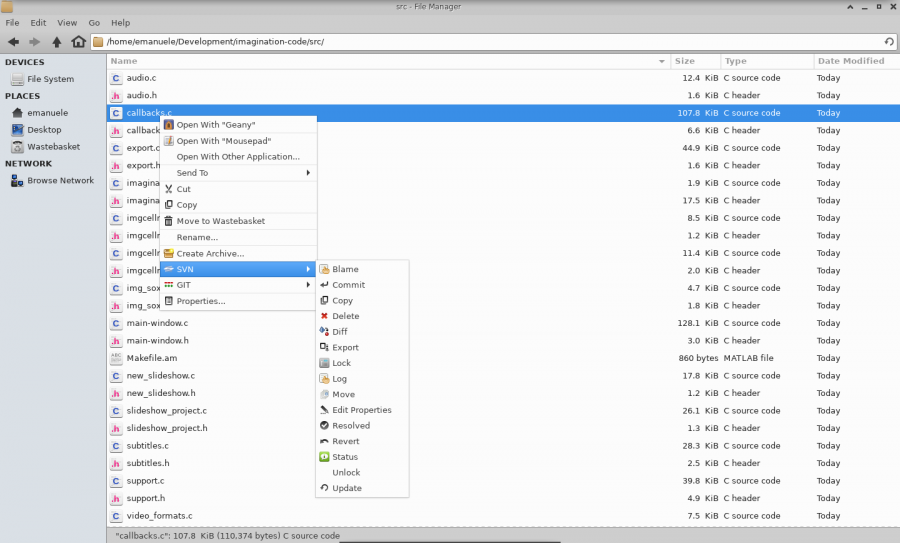Click the SVN Update circular arrow icon
Viewport: 900px width, 543px height.
324,488
